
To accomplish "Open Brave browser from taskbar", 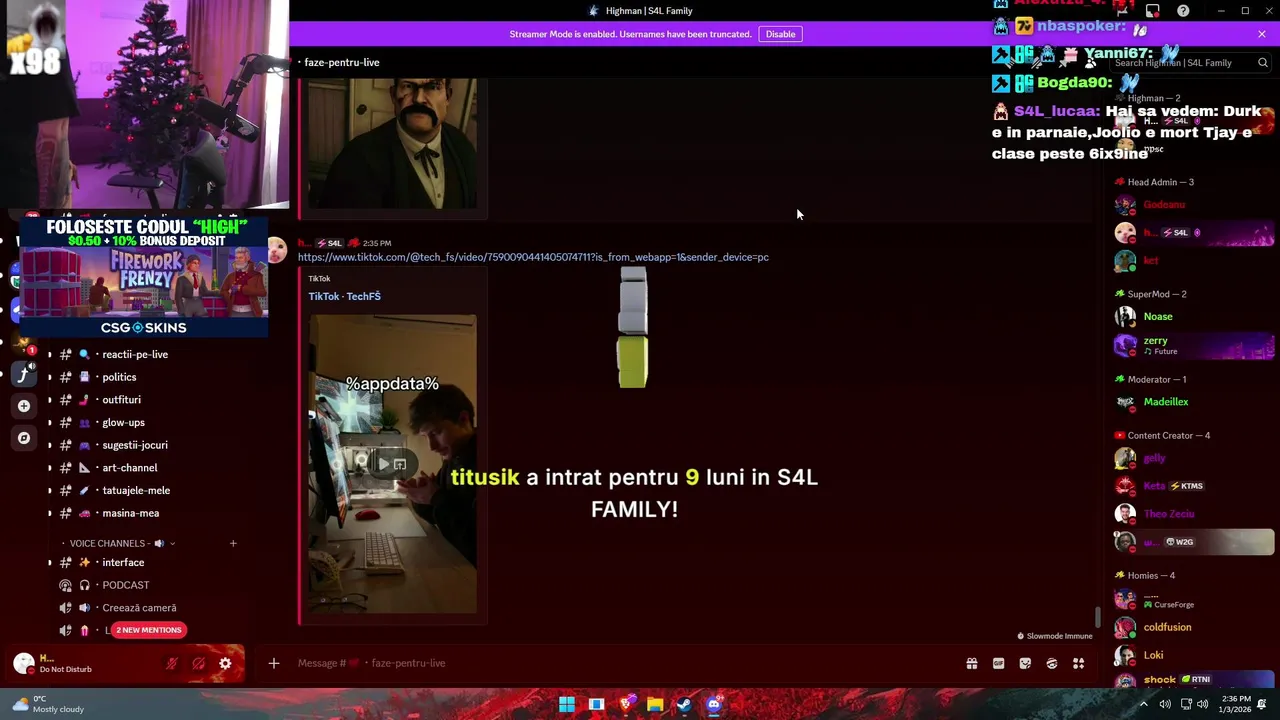I will click(626, 704).
